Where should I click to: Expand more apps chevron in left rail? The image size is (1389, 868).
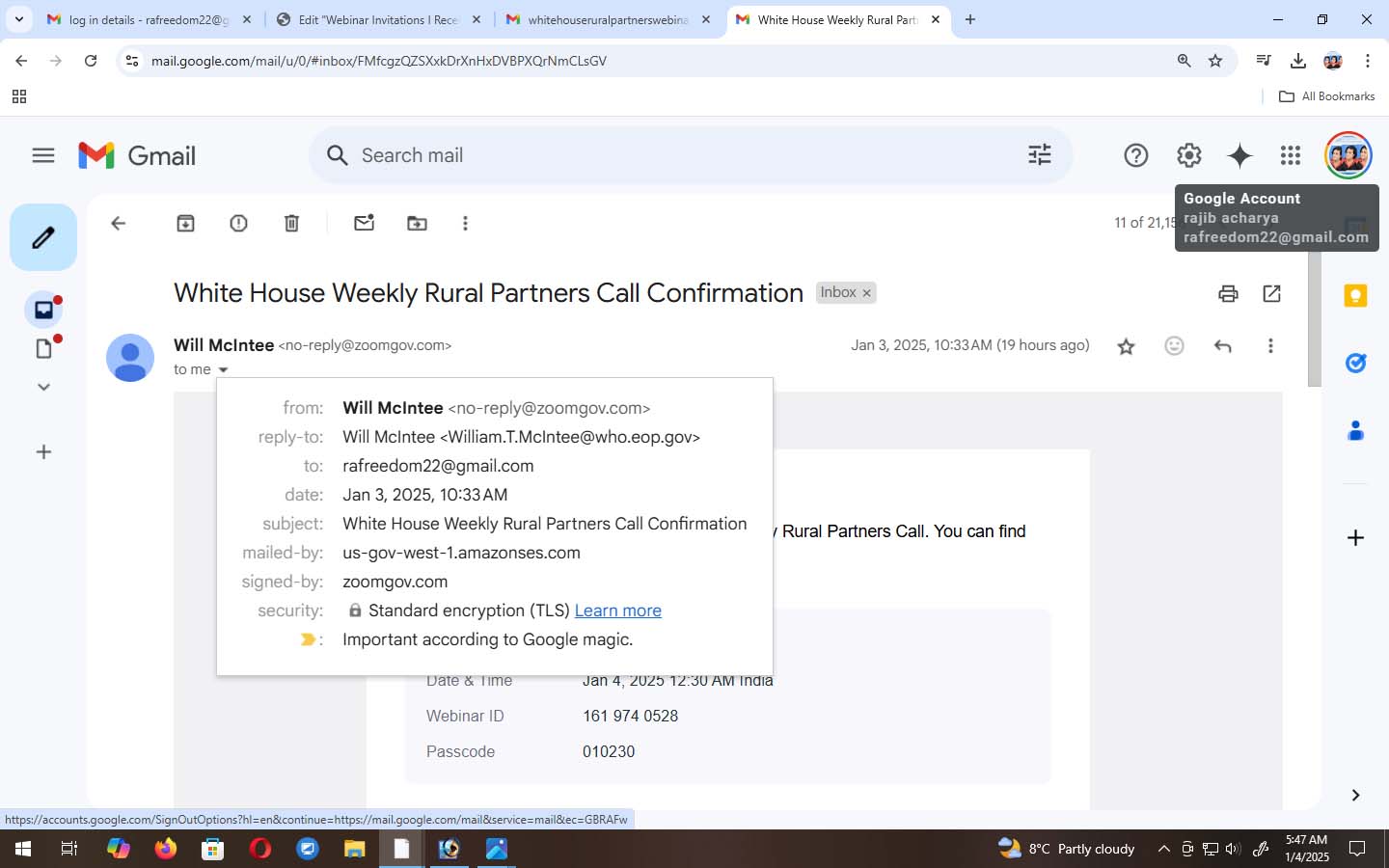point(43,387)
